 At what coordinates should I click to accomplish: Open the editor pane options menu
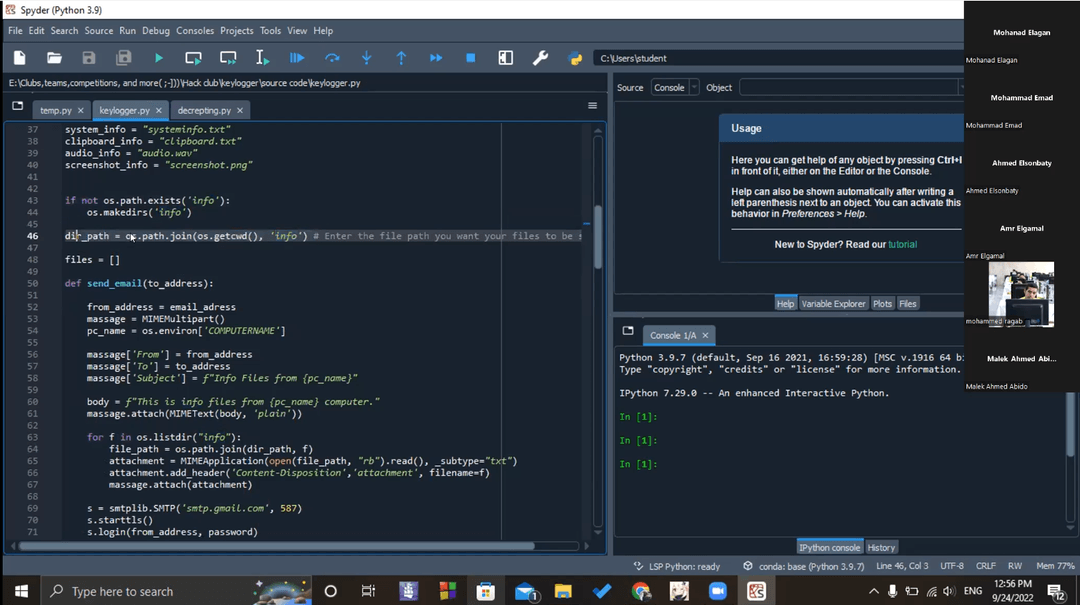point(592,105)
